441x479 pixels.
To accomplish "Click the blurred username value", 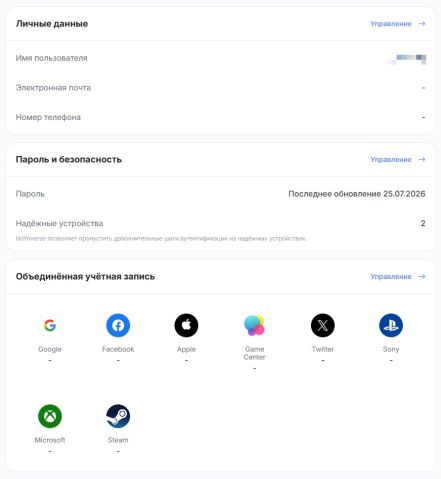I will [x=407, y=59].
